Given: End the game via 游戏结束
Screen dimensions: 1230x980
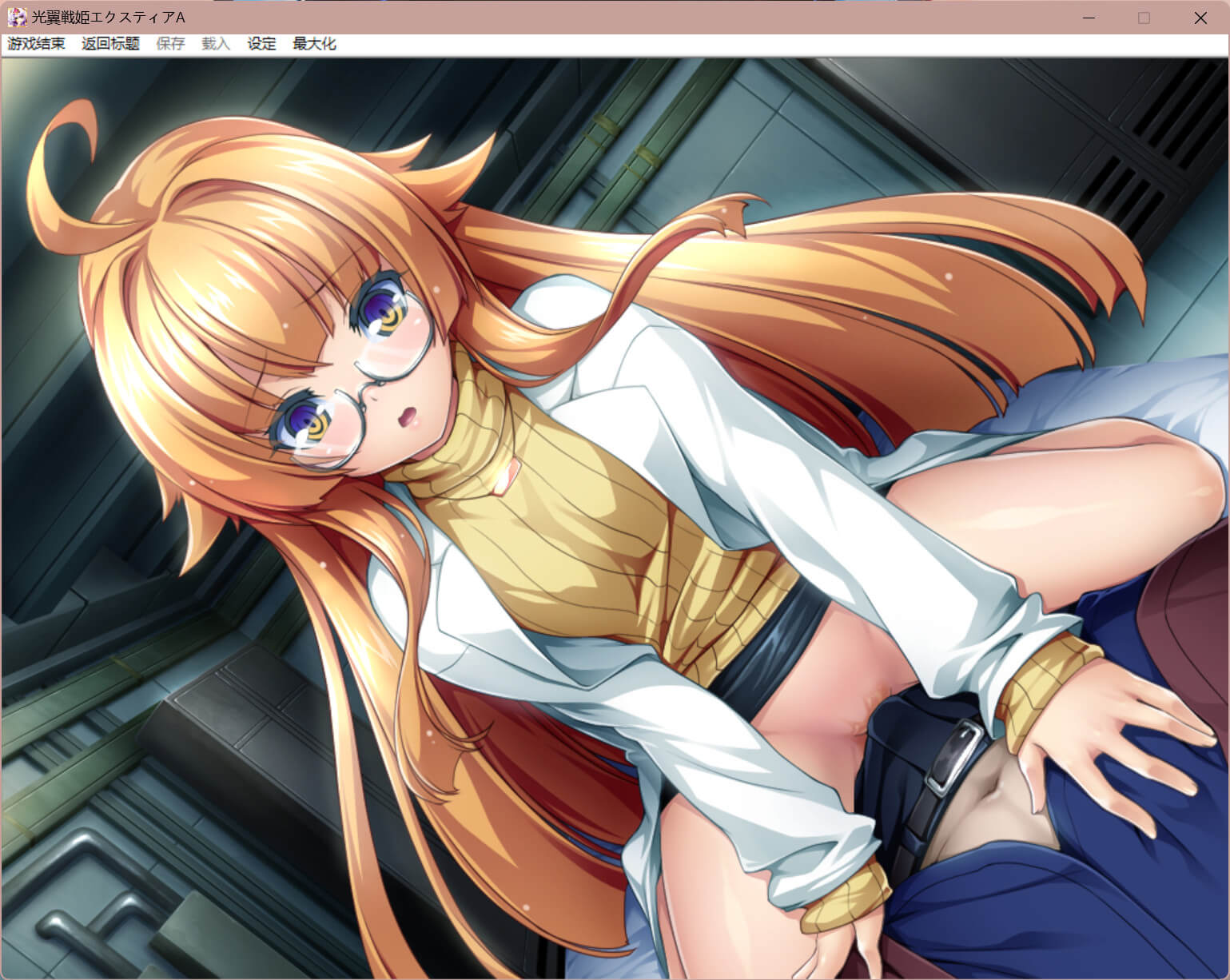Looking at the screenshot, I should 37,44.
